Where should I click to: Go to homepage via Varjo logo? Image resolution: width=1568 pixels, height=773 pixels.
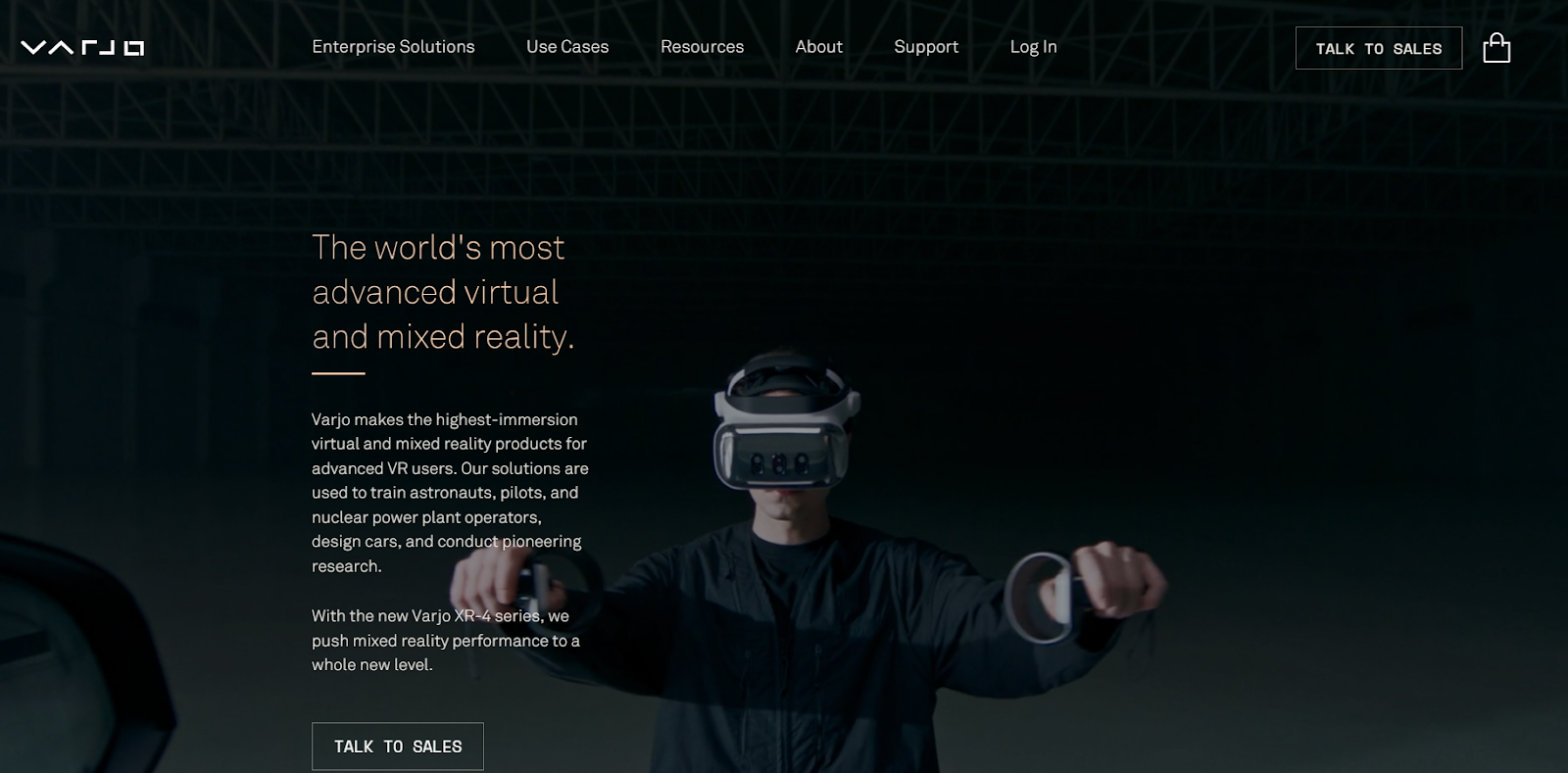point(82,48)
